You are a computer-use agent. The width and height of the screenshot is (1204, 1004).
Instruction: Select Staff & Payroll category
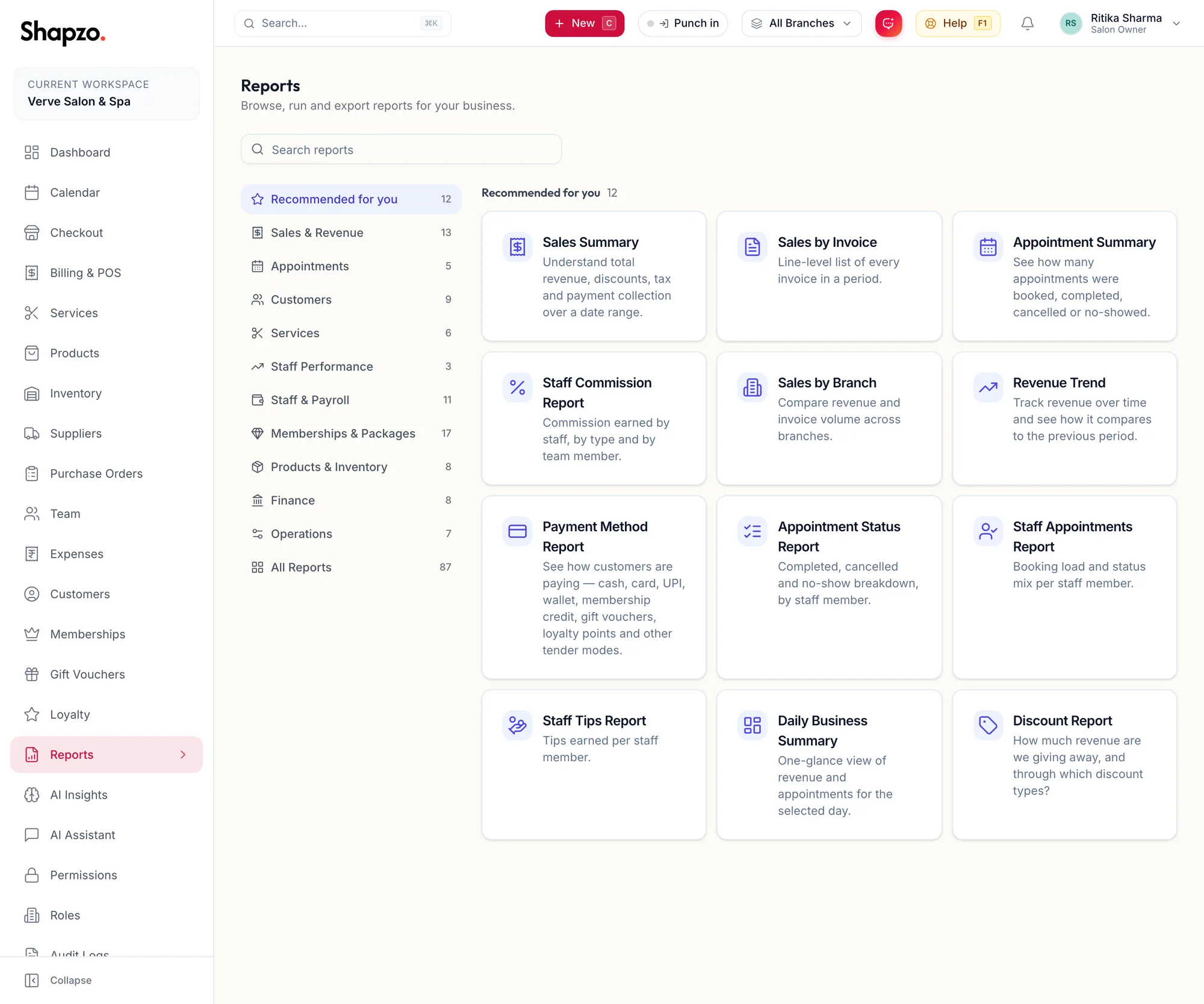[x=351, y=400]
